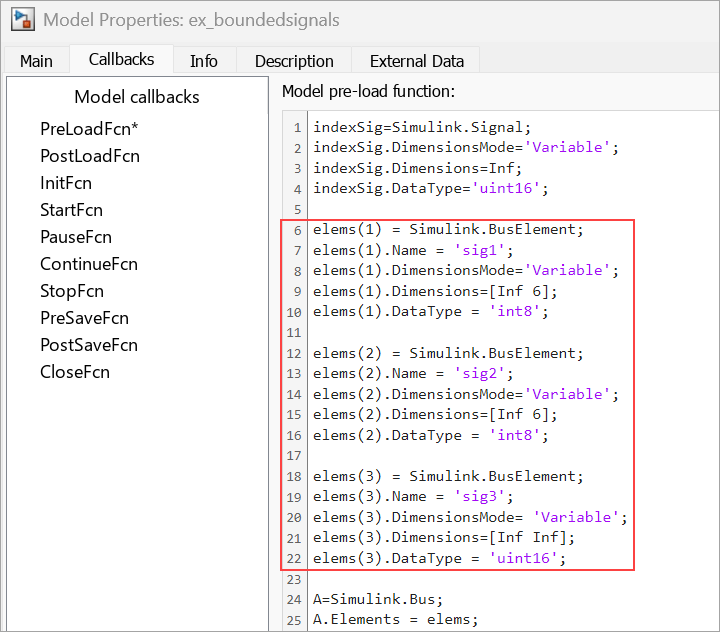Select PostLoadFcn callback

pos(90,156)
